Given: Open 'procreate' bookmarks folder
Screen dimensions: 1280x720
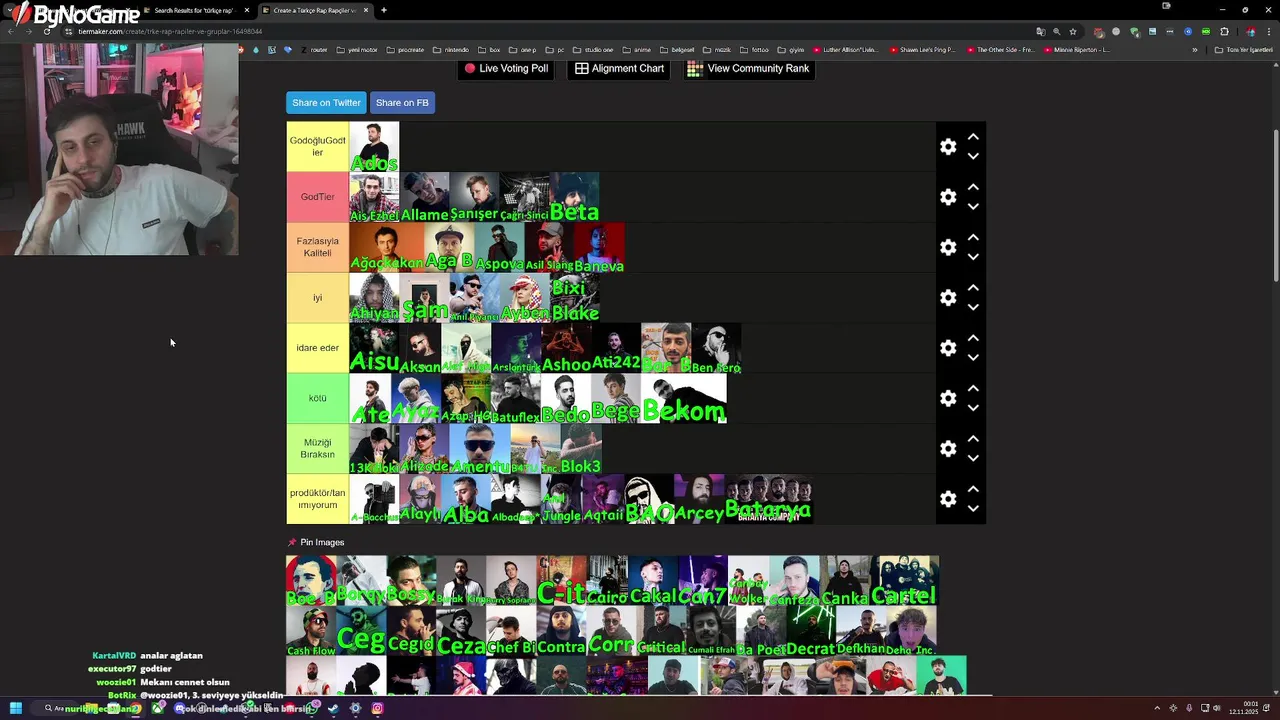Looking at the screenshot, I should (x=405, y=49).
